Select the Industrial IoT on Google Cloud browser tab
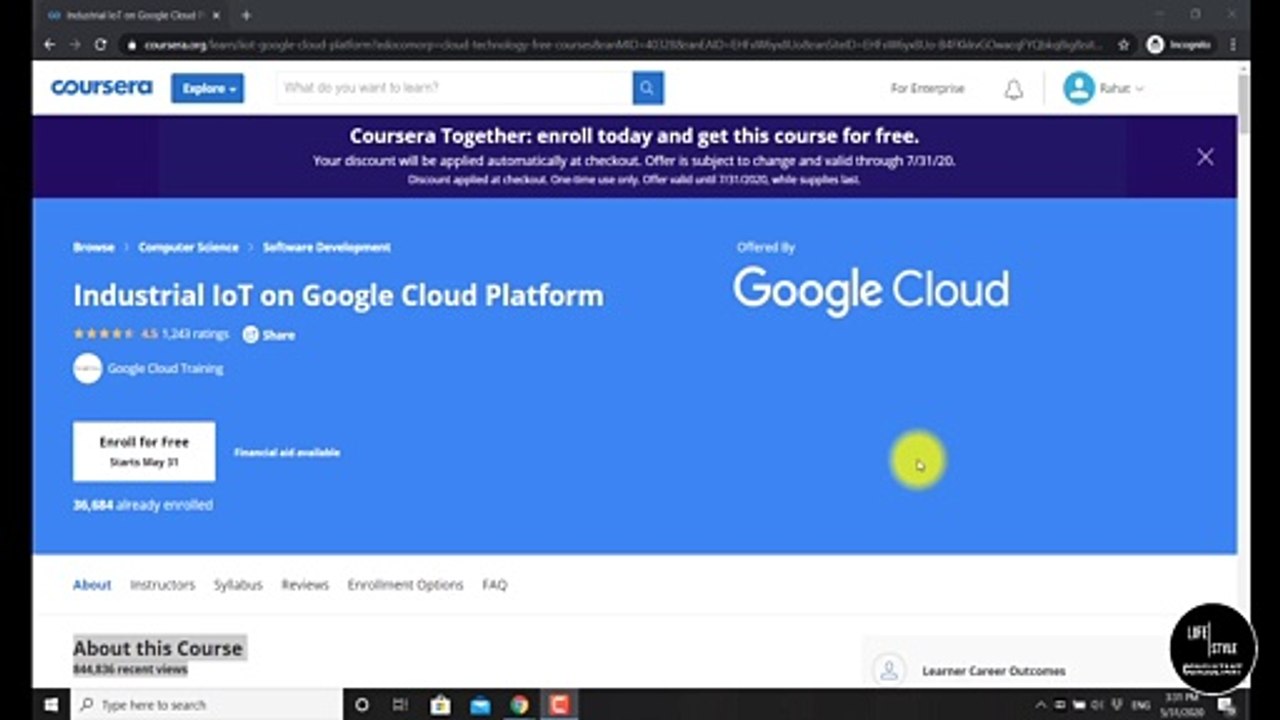Image resolution: width=1280 pixels, height=720 pixels. click(x=133, y=15)
